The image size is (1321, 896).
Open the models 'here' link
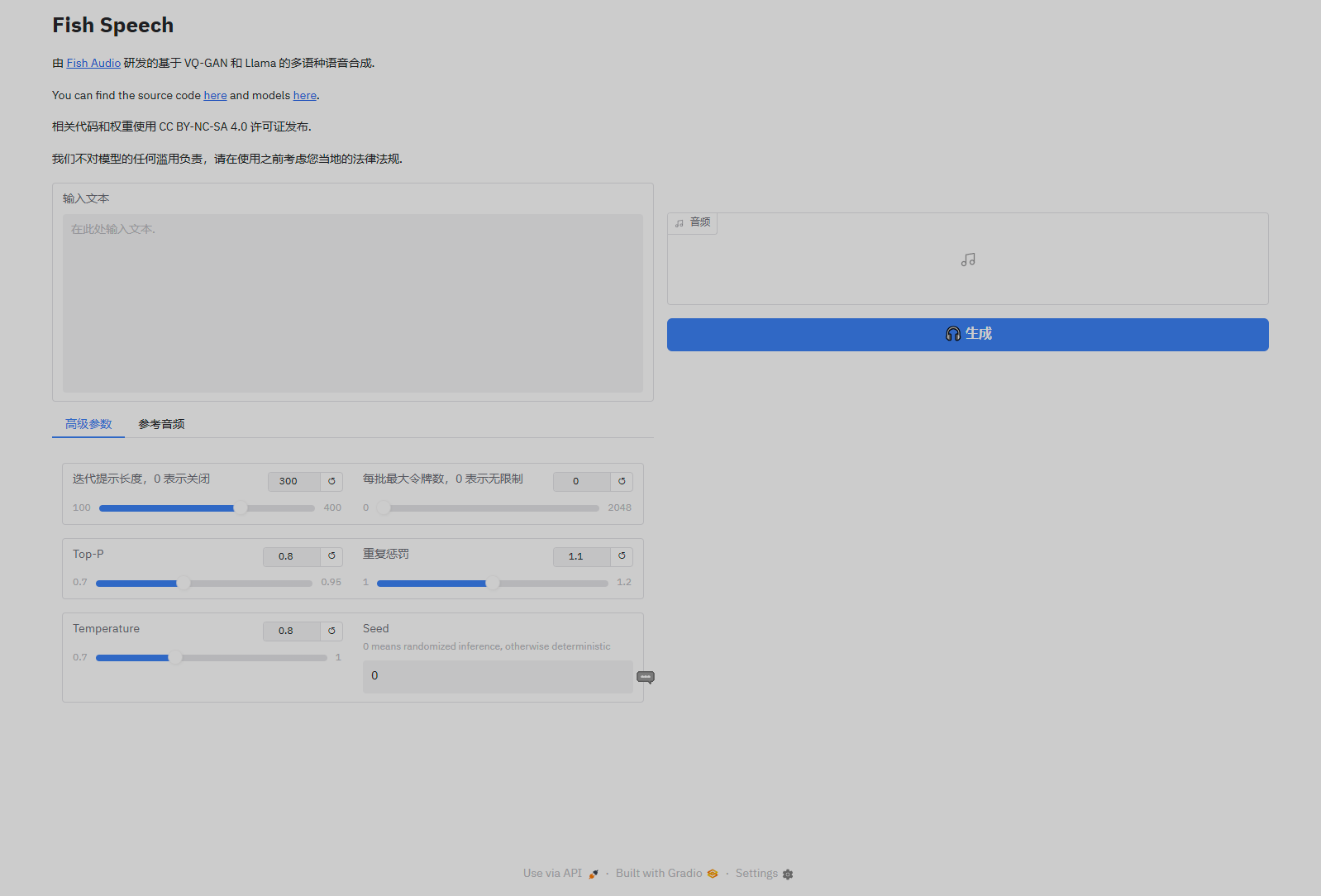click(305, 95)
